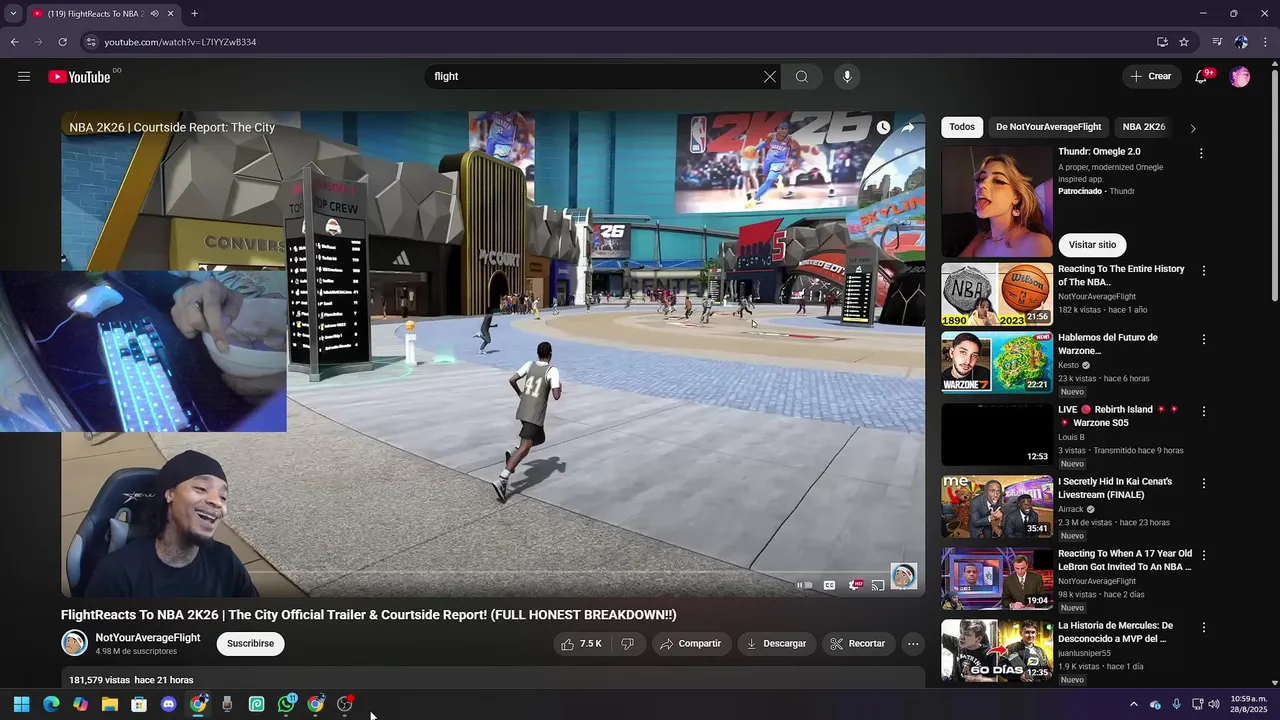Dislike the video with thumbs down

pos(627,644)
